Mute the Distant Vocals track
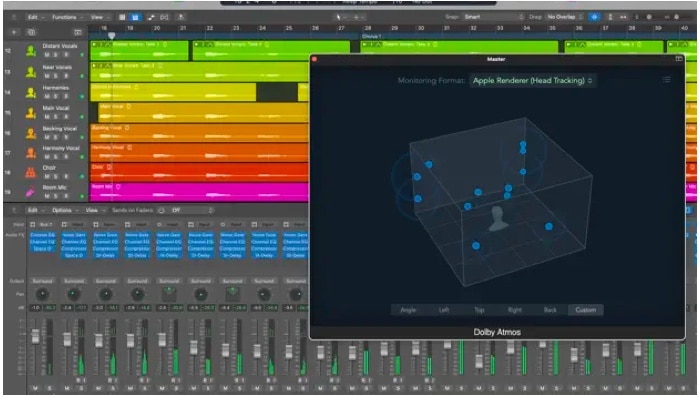This screenshot has height=395, width=700. (47, 55)
